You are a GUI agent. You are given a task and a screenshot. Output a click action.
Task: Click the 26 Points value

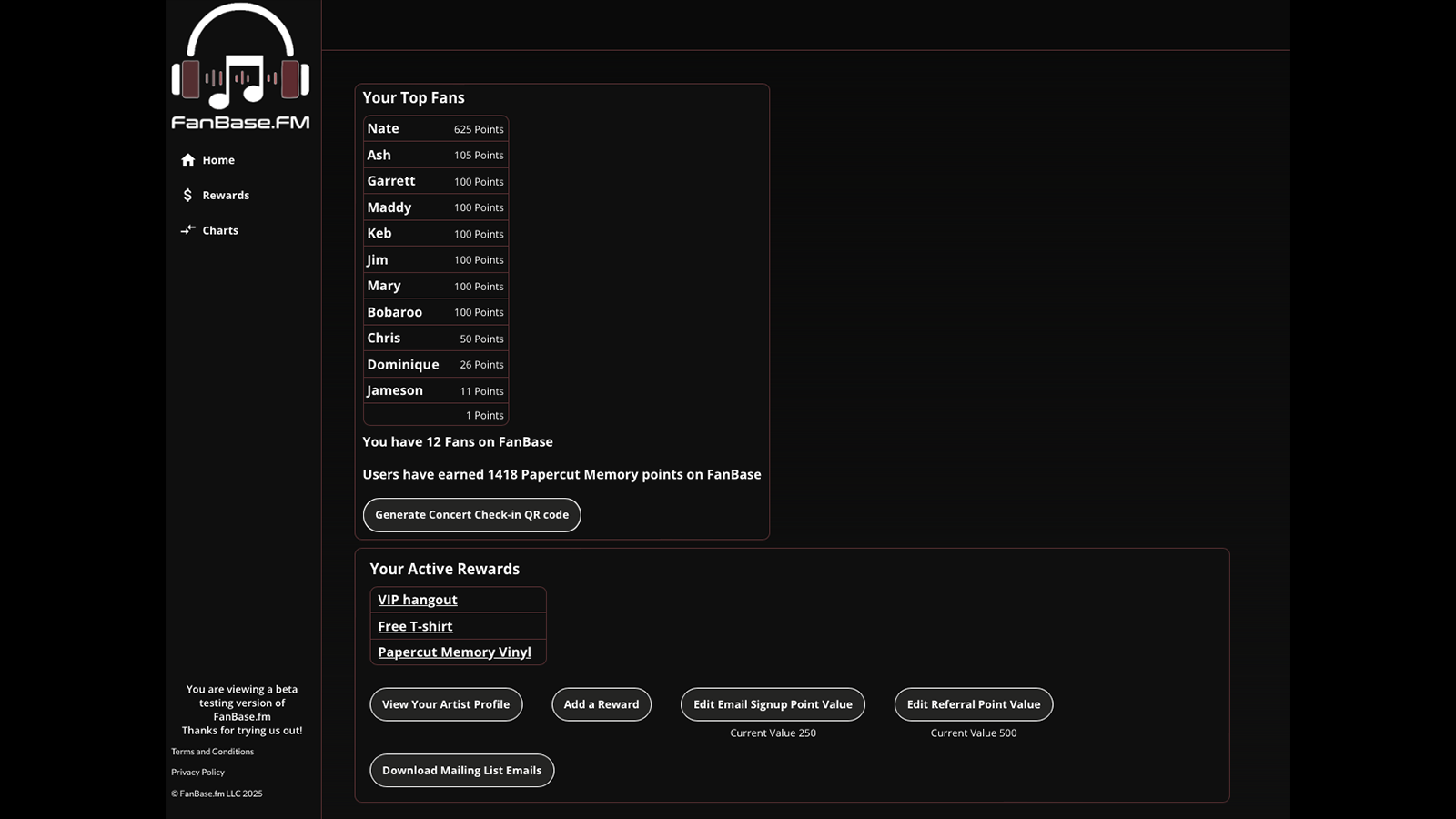[481, 365]
